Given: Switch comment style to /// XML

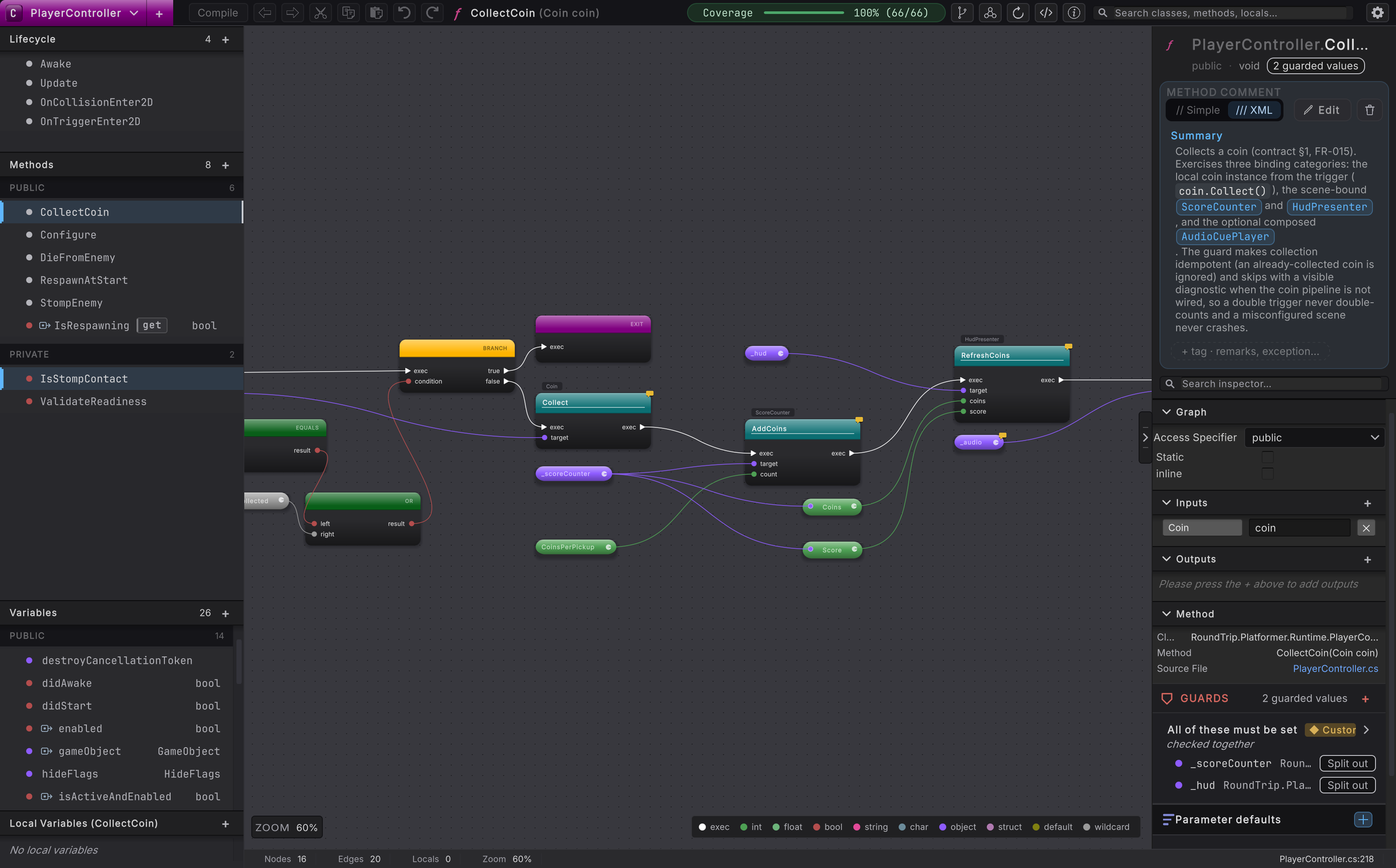Looking at the screenshot, I should click(x=1253, y=110).
